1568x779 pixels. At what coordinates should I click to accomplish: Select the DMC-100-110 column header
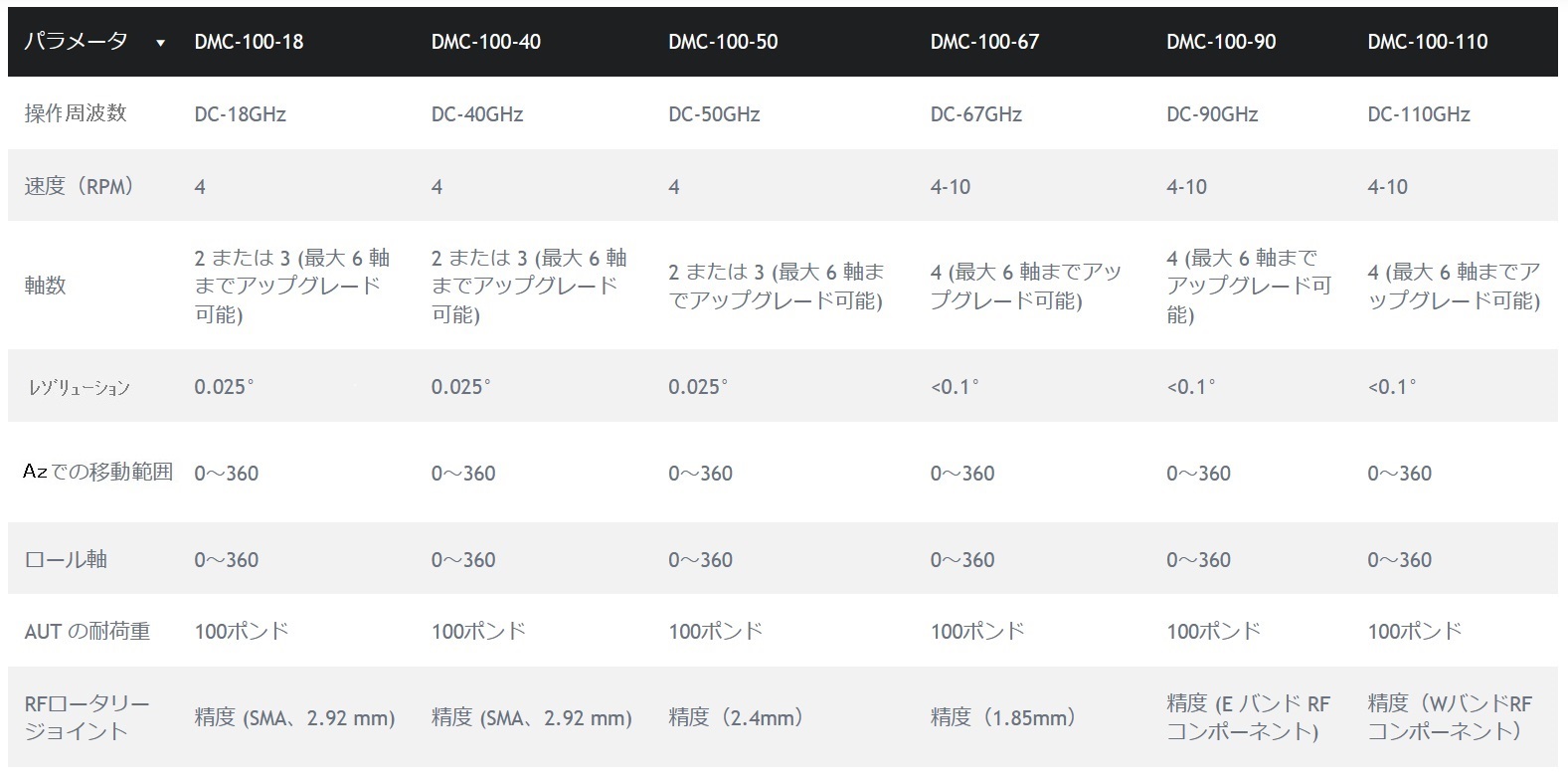click(1427, 42)
